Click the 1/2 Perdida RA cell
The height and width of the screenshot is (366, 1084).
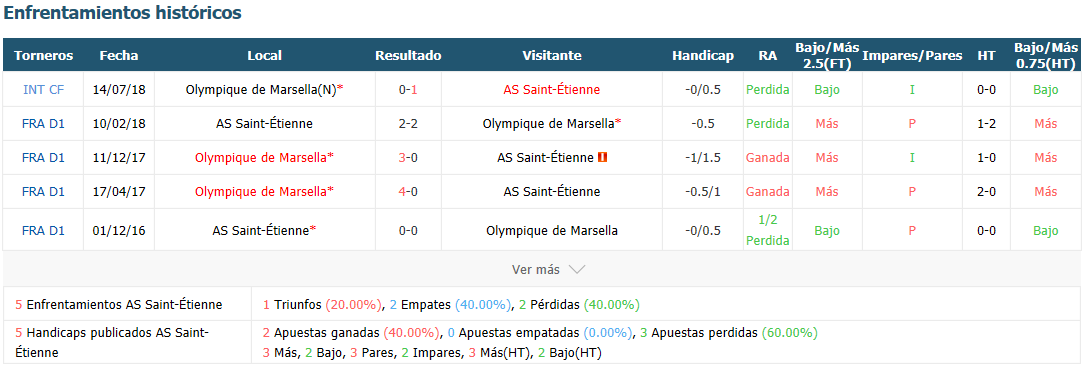point(767,230)
